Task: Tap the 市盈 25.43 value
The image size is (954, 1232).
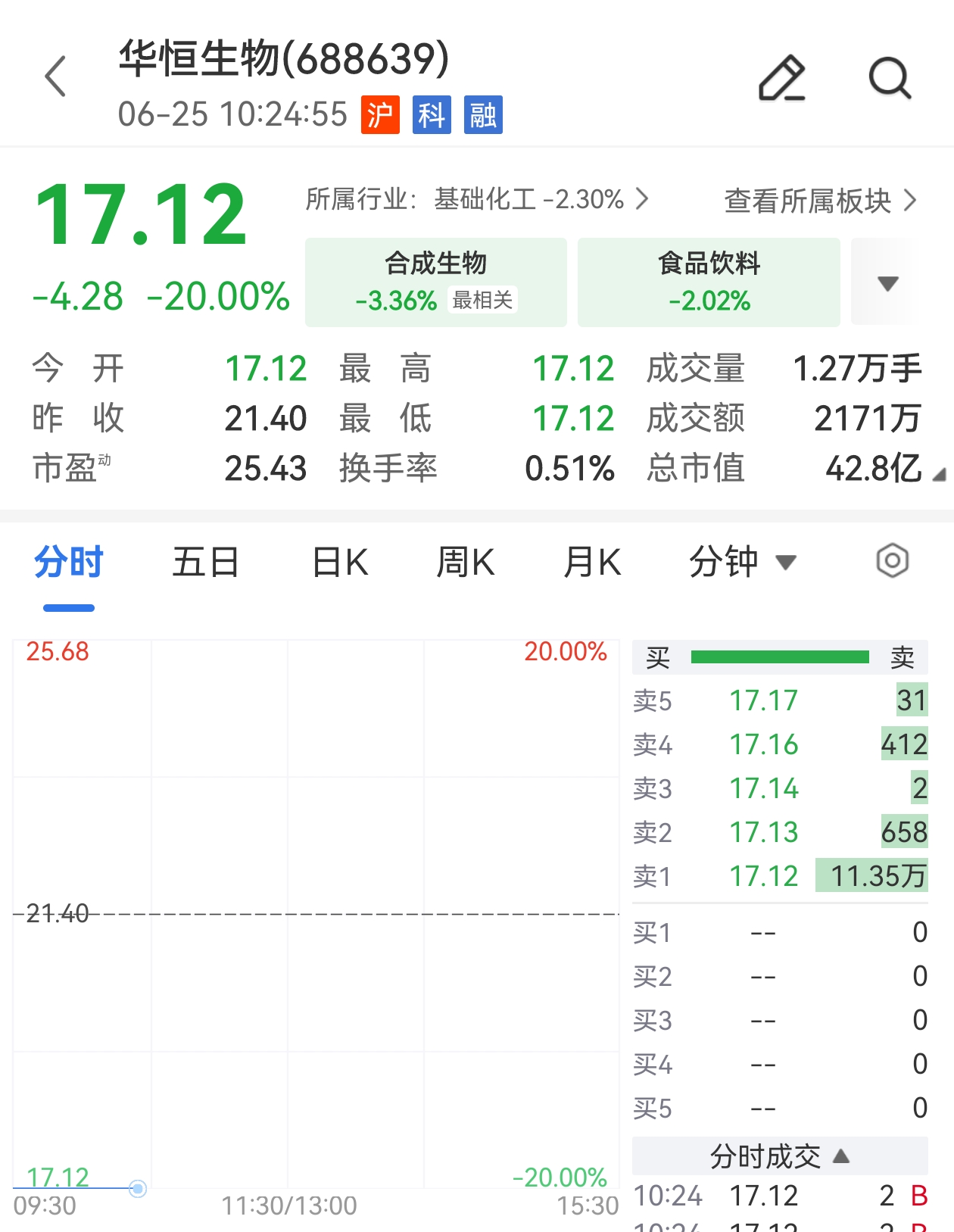Action: click(x=266, y=469)
